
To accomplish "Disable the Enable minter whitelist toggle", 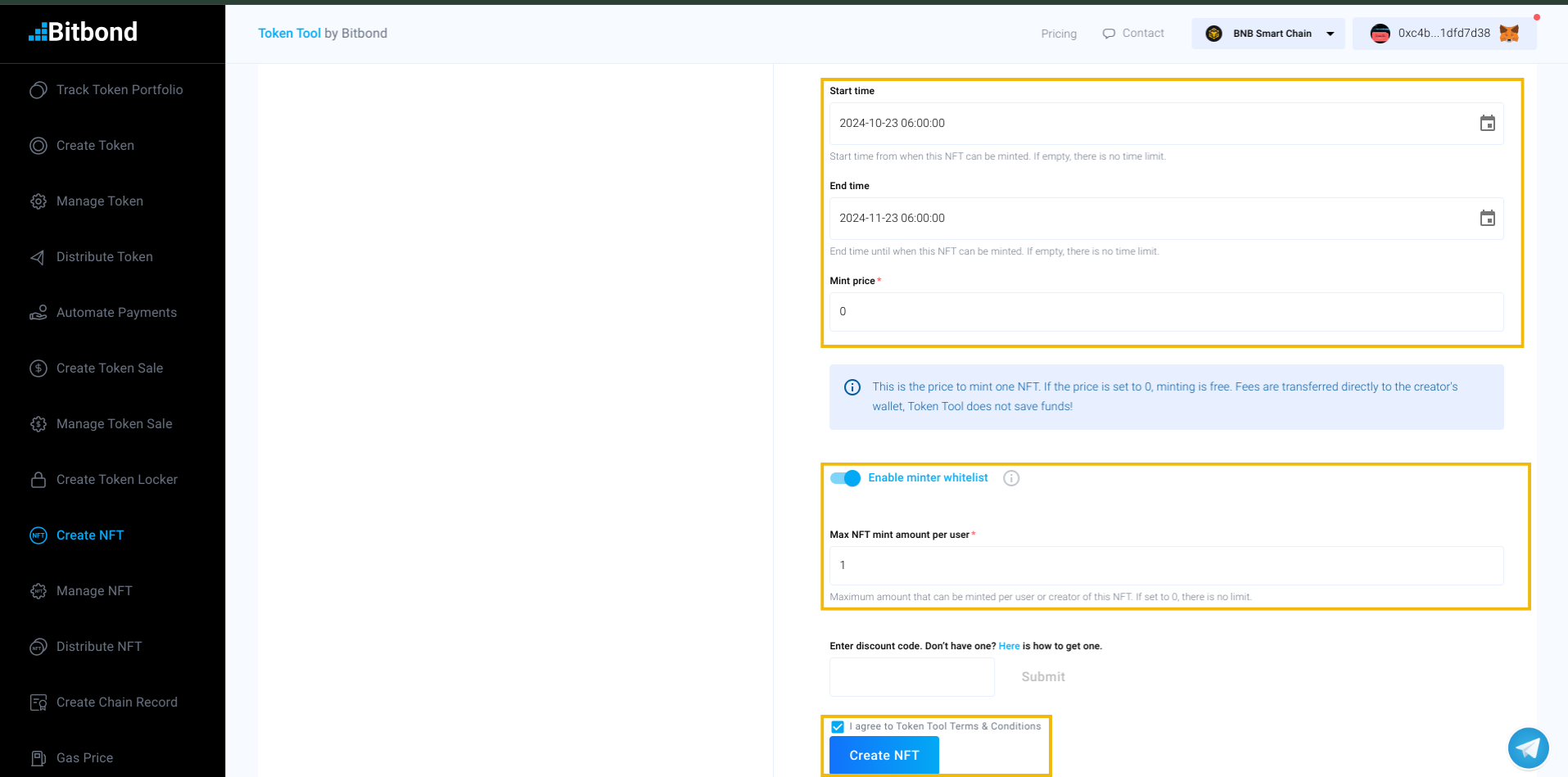I will click(844, 478).
